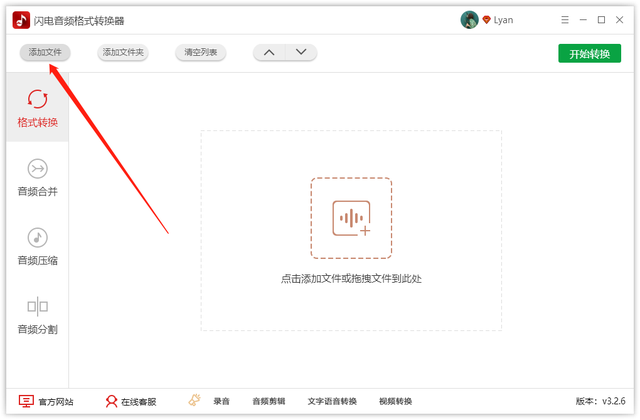
Task: Click the app logo music note icon
Action: [x=21, y=20]
